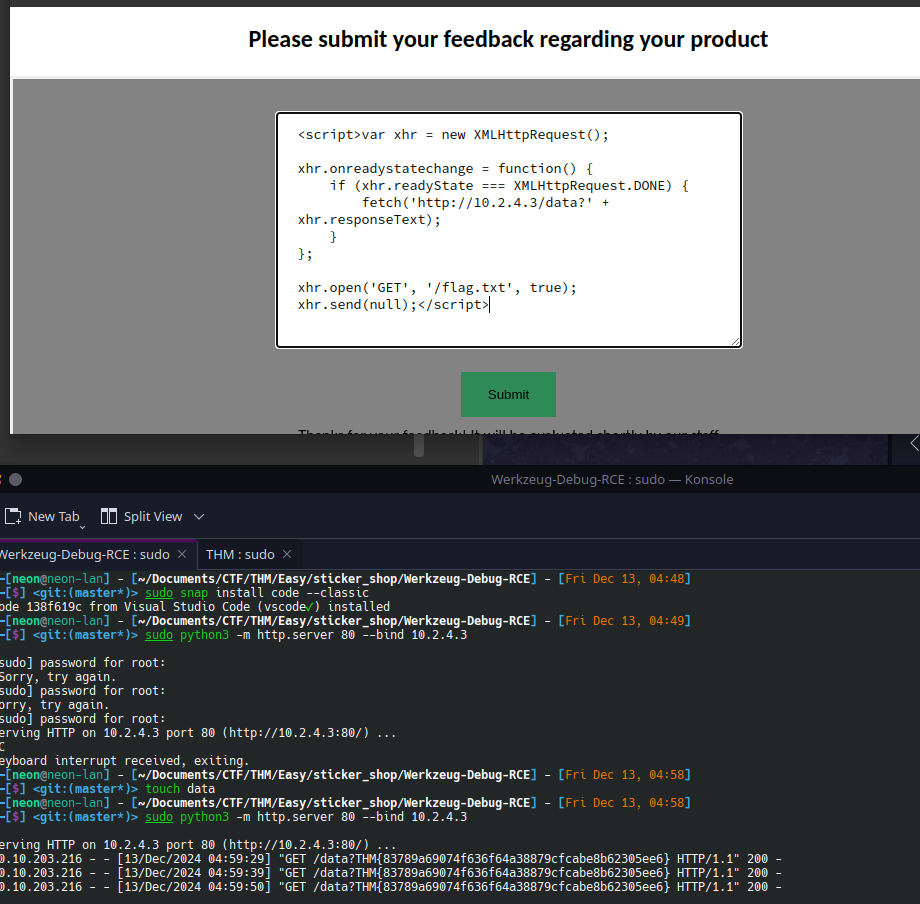Click the Konsole window title text
This screenshot has height=904, width=920.
tap(612, 479)
